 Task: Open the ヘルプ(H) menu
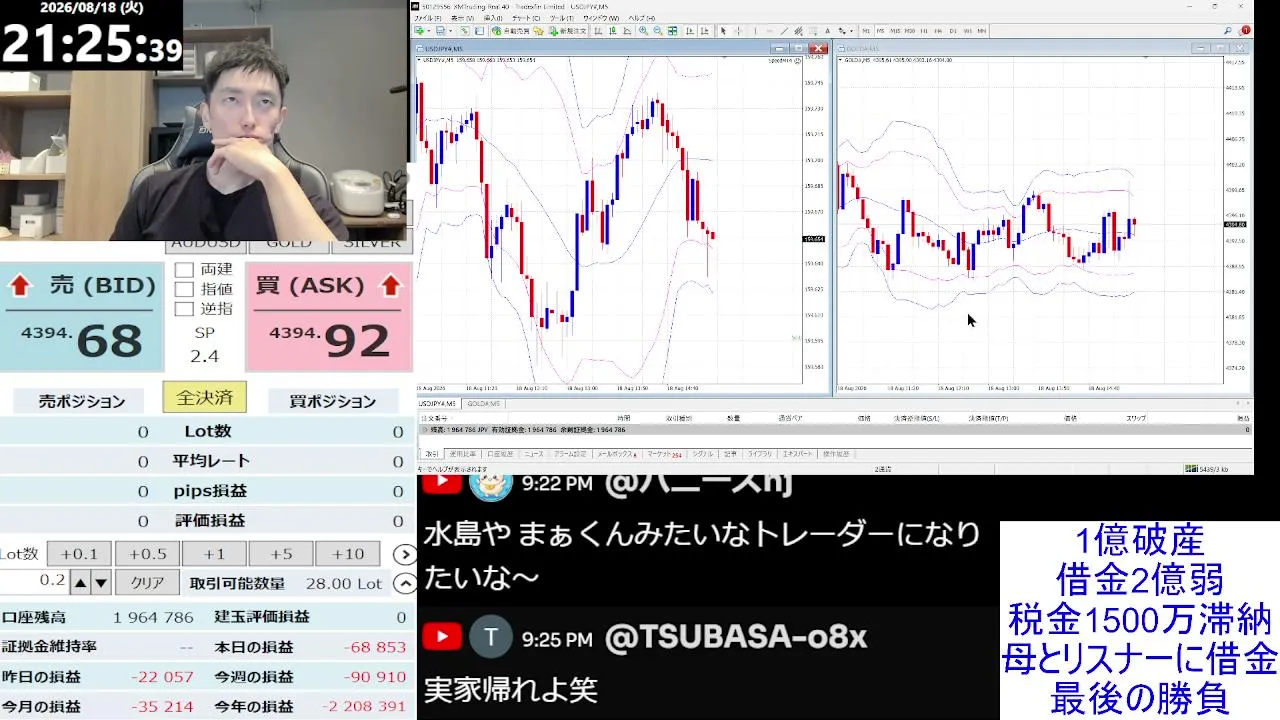[642, 17]
